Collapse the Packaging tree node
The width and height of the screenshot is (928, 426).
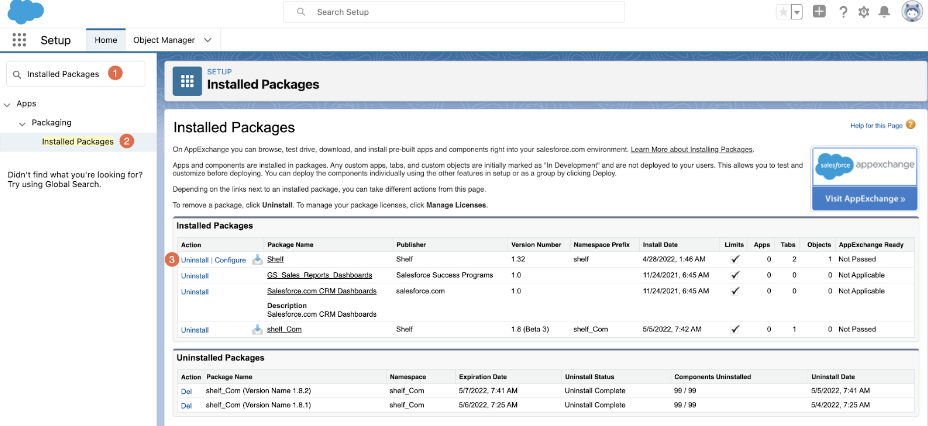(x=22, y=123)
